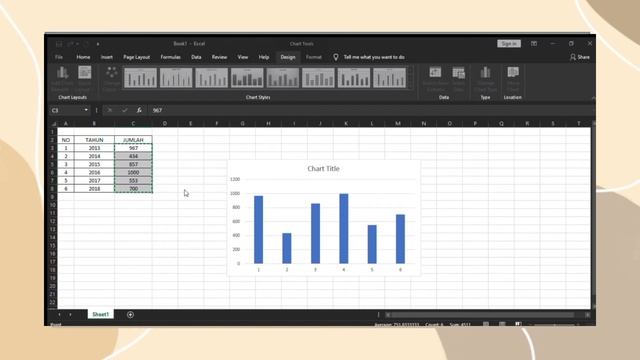Expand the Chart Styles gallery scroll arrows
The height and width of the screenshot is (360, 640).
[x=411, y=78]
